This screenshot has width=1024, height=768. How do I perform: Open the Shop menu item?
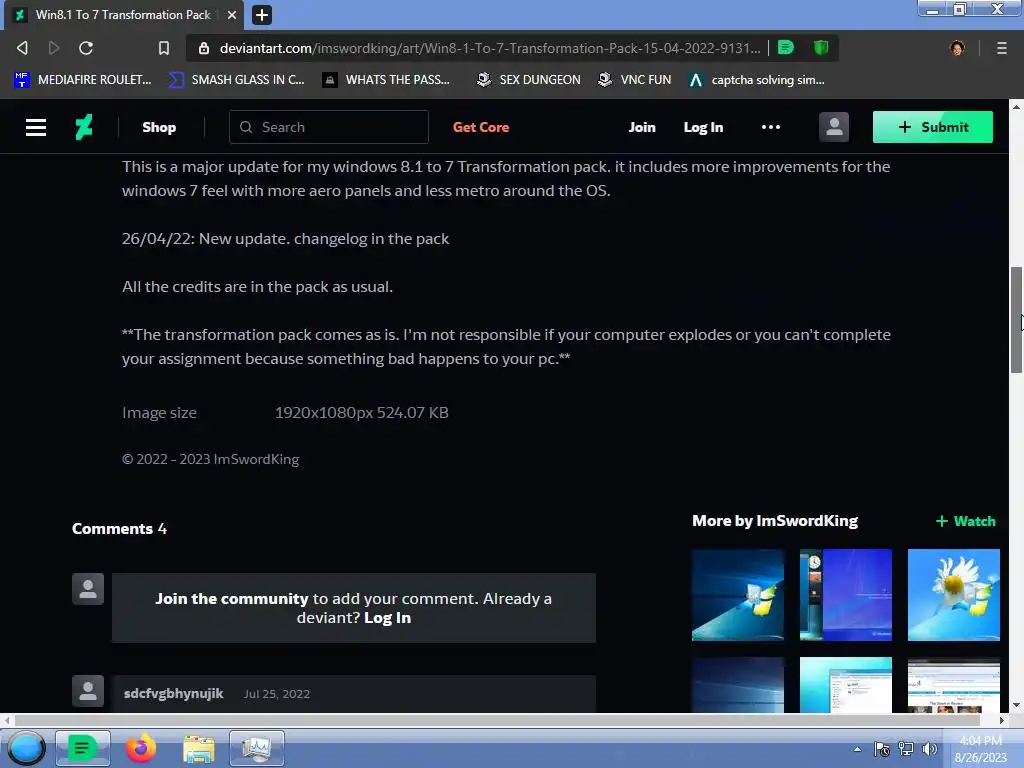click(x=159, y=127)
